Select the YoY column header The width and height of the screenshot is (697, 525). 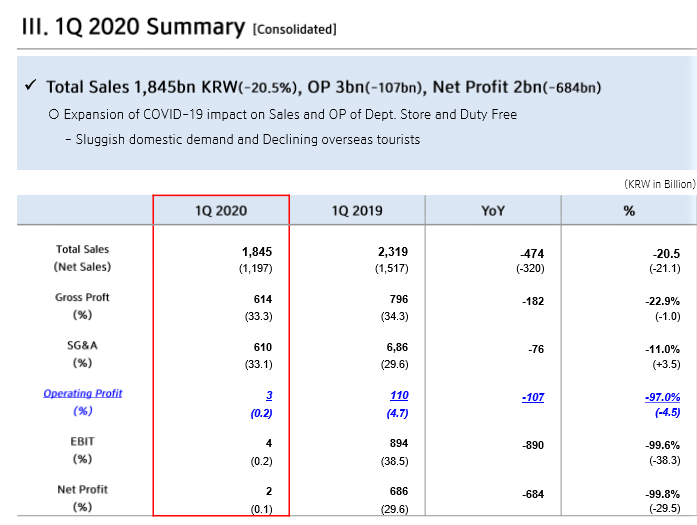click(x=493, y=211)
